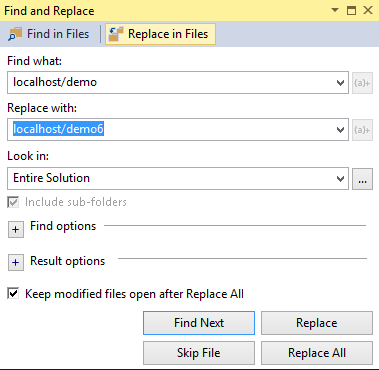379x370 pixels.
Task: Maximize the Find and Replace window
Action: point(351,10)
